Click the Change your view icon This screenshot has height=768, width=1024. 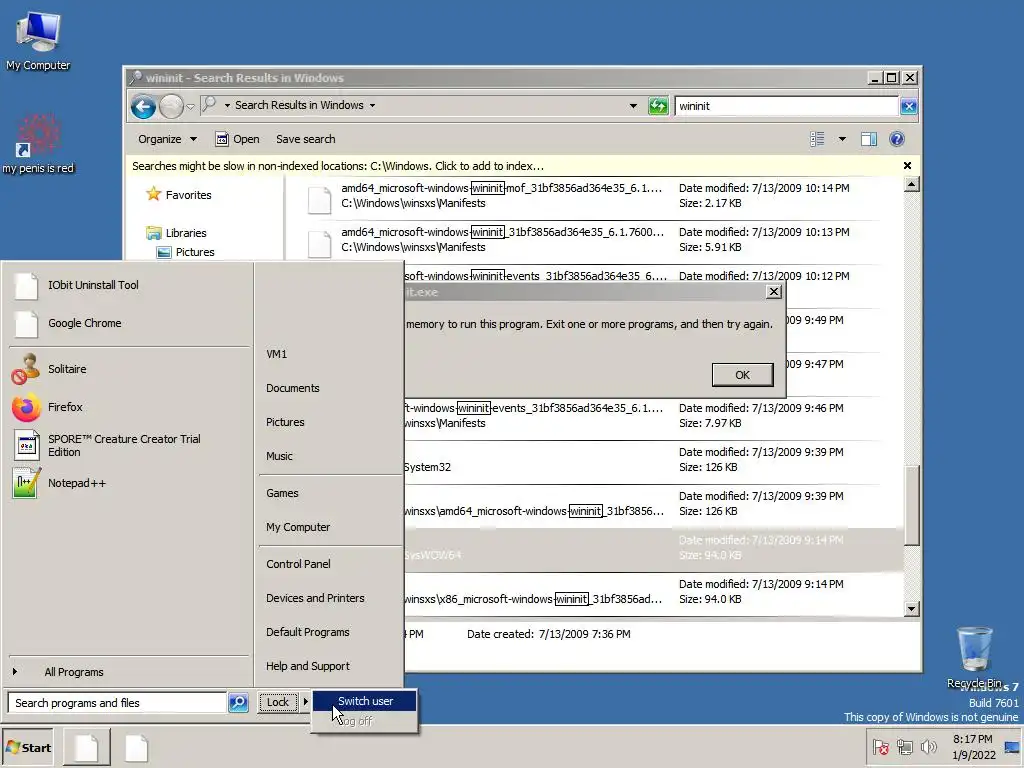pos(817,139)
